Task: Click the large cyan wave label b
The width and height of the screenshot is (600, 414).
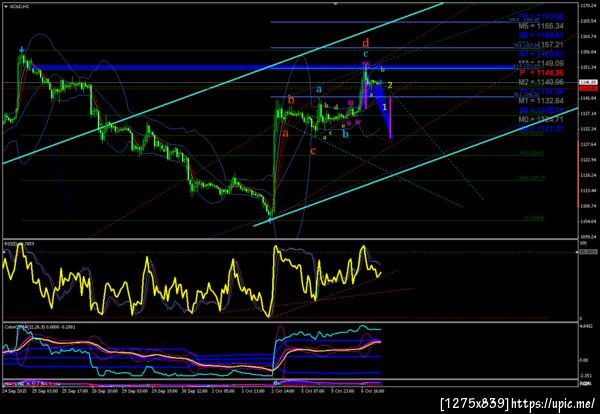Action: point(346,134)
